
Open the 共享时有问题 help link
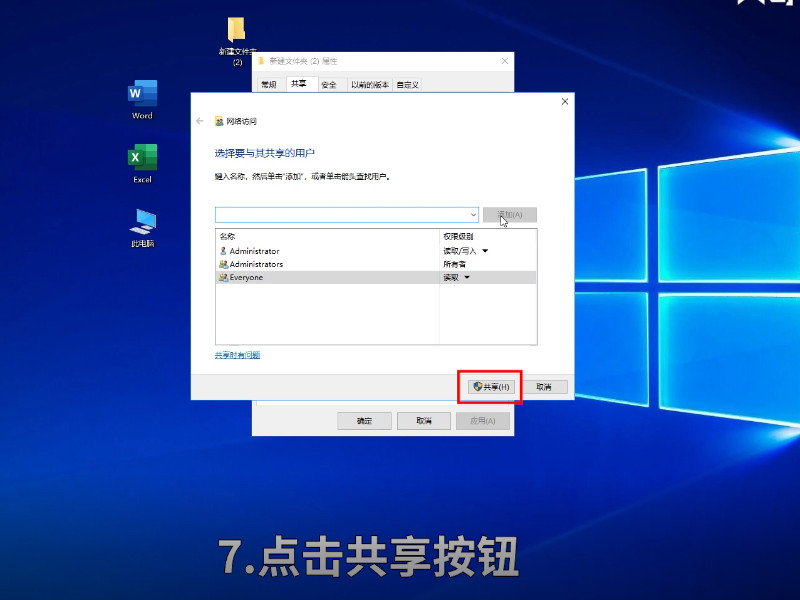(x=237, y=355)
